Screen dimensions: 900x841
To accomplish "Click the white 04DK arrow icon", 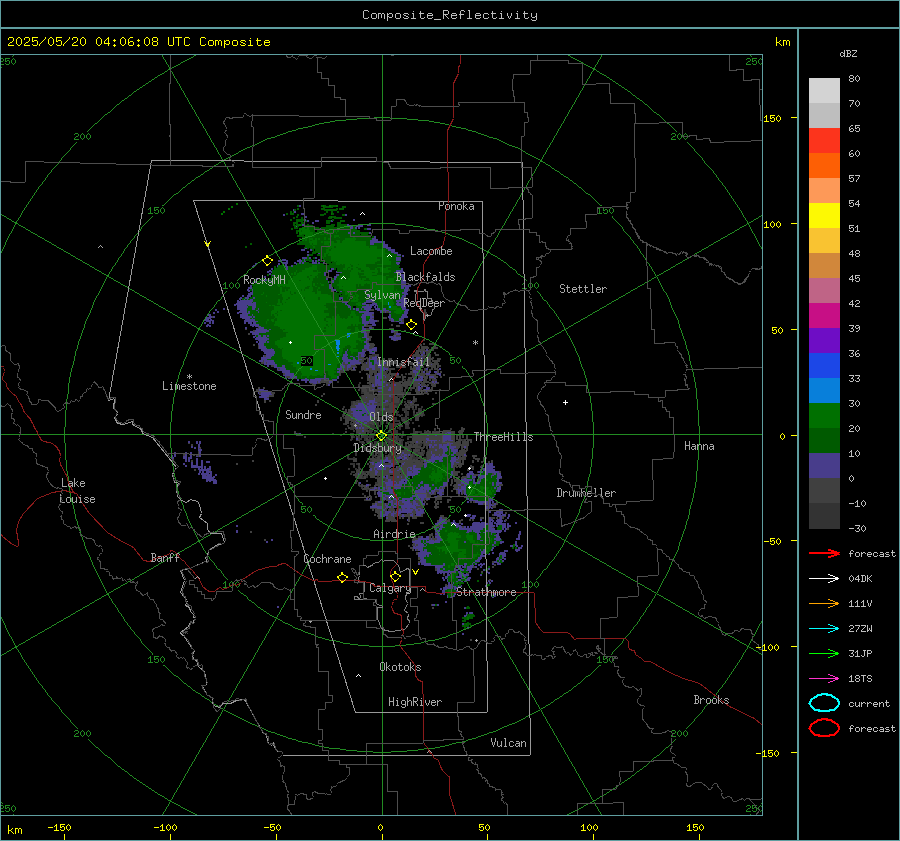I will [x=824, y=579].
